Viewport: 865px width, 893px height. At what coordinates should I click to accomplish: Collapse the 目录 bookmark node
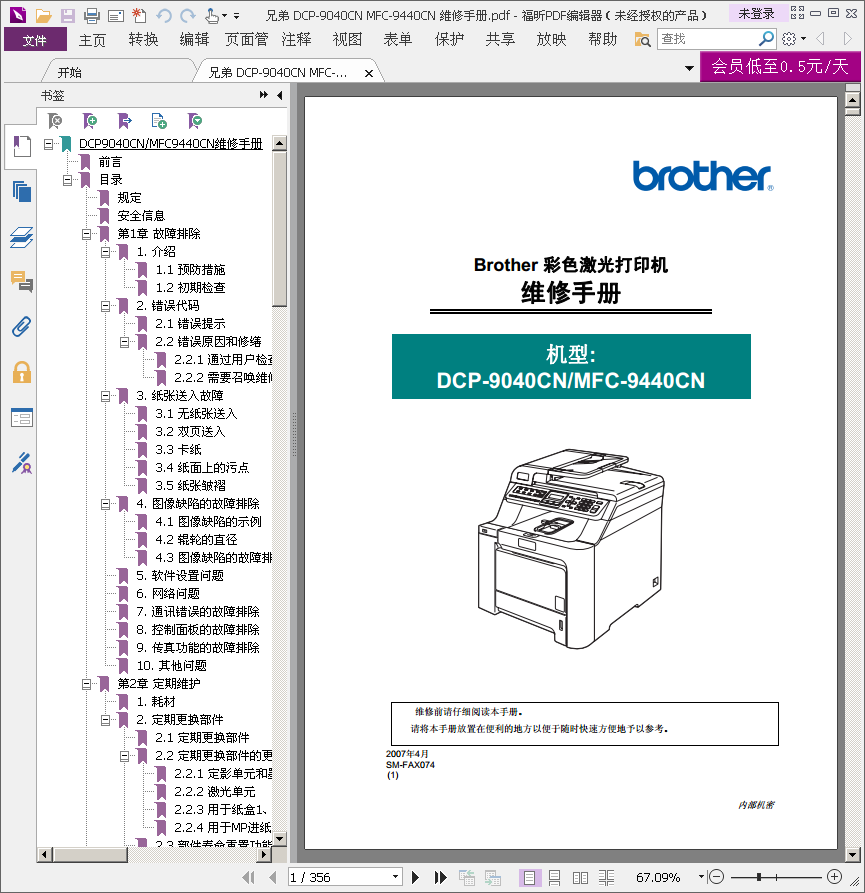(x=67, y=180)
